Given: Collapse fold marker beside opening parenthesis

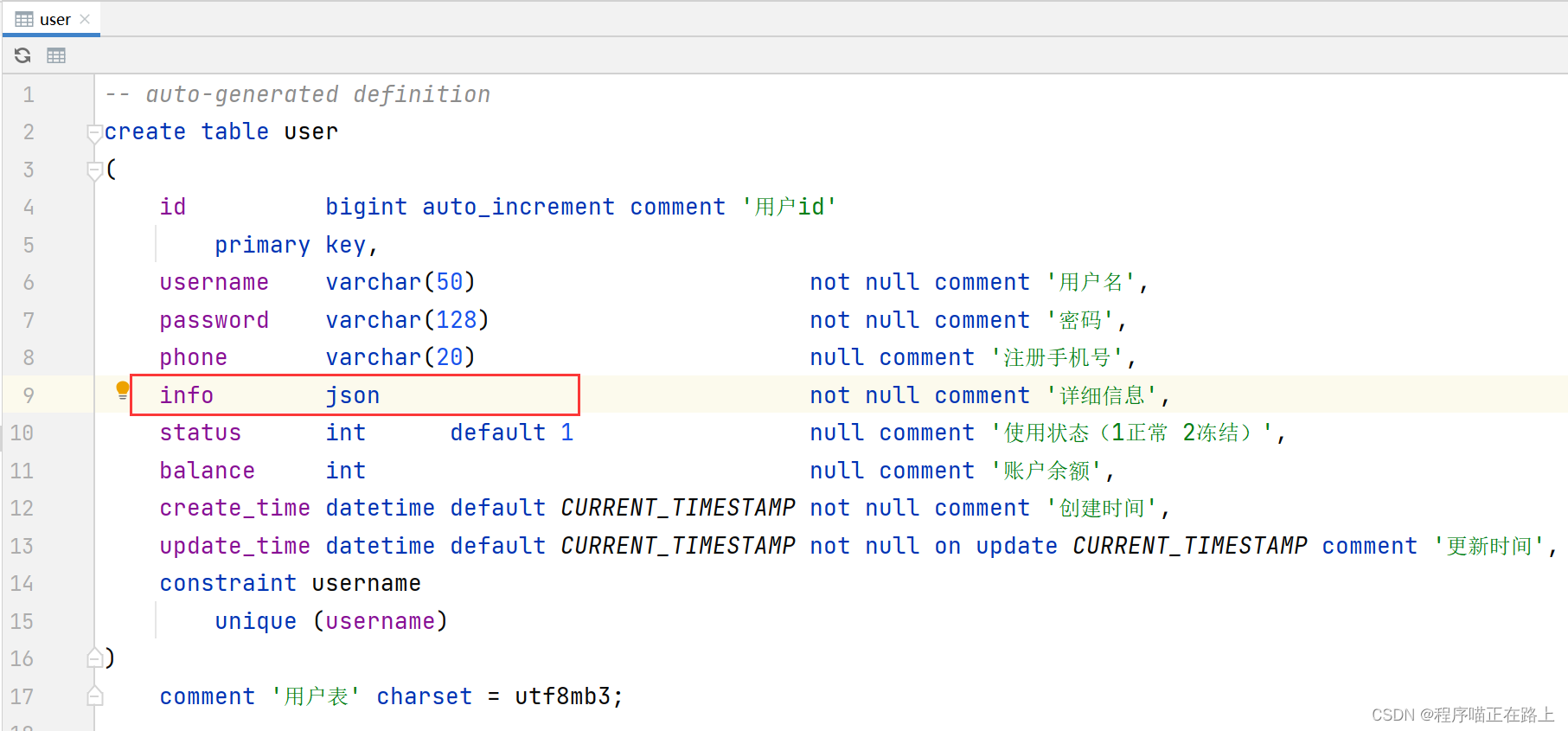Looking at the screenshot, I should [x=95, y=170].
